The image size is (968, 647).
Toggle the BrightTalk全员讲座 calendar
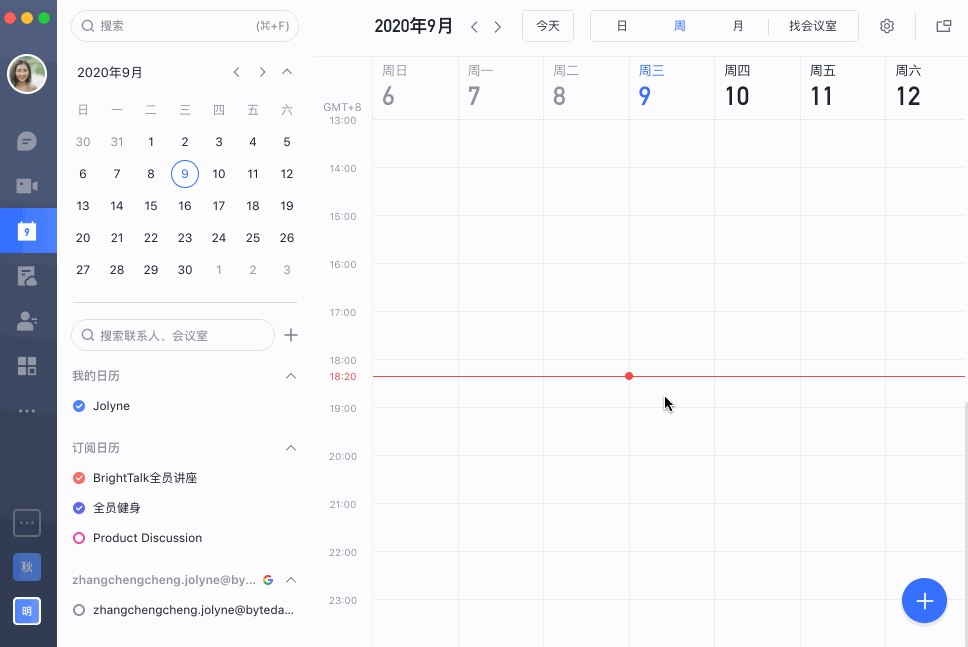pos(79,478)
